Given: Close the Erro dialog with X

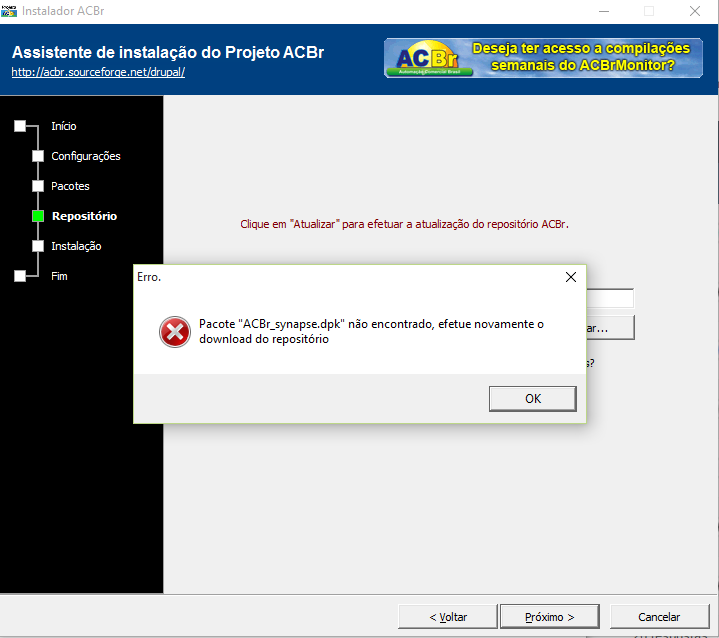Looking at the screenshot, I should click(x=570, y=277).
